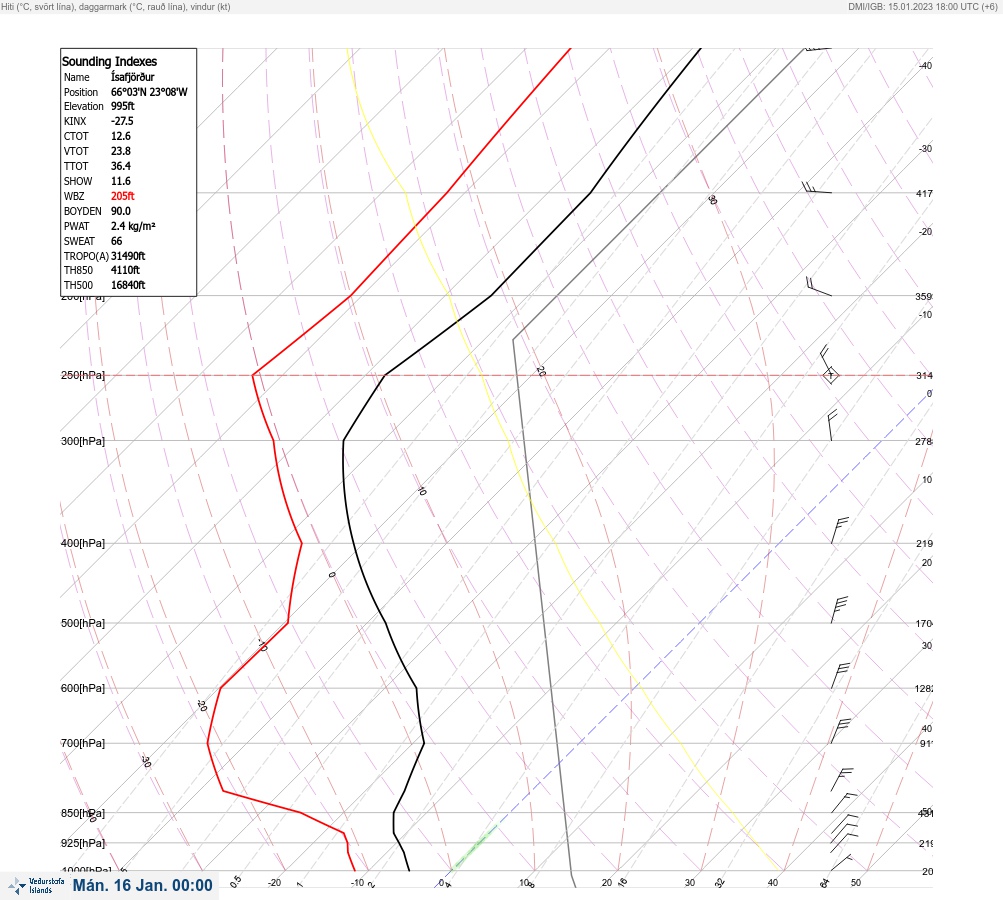
Task: Select the PWAT value 2.4 kg/m²
Action: pos(133,226)
